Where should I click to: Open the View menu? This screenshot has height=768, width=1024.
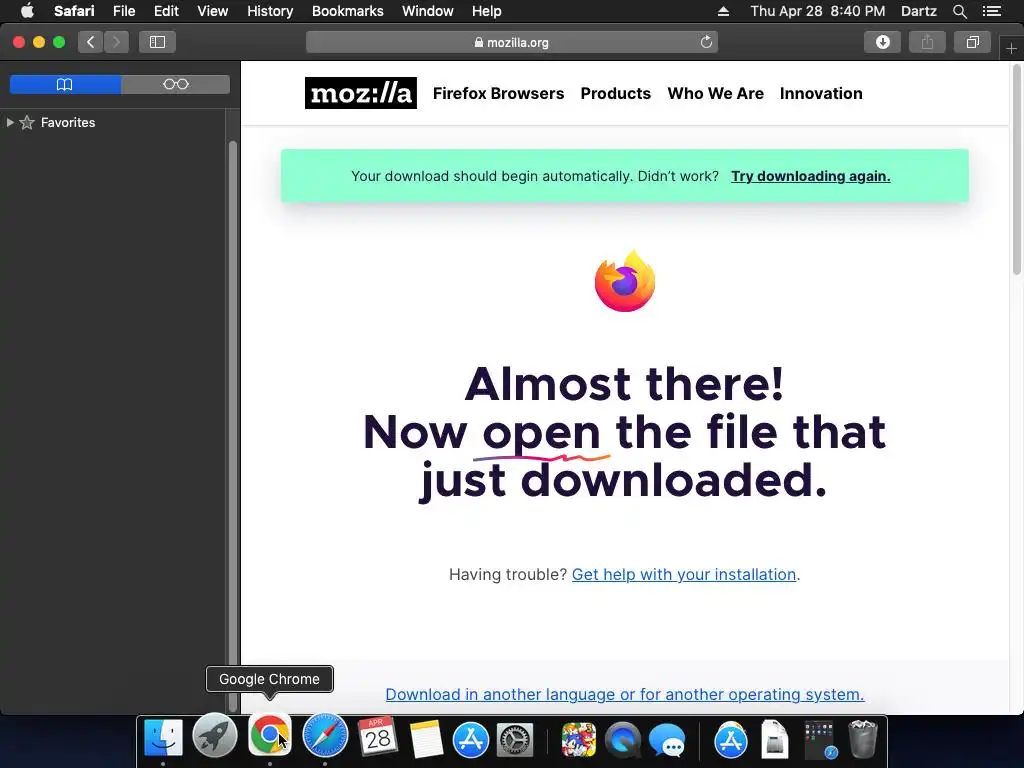coord(212,11)
